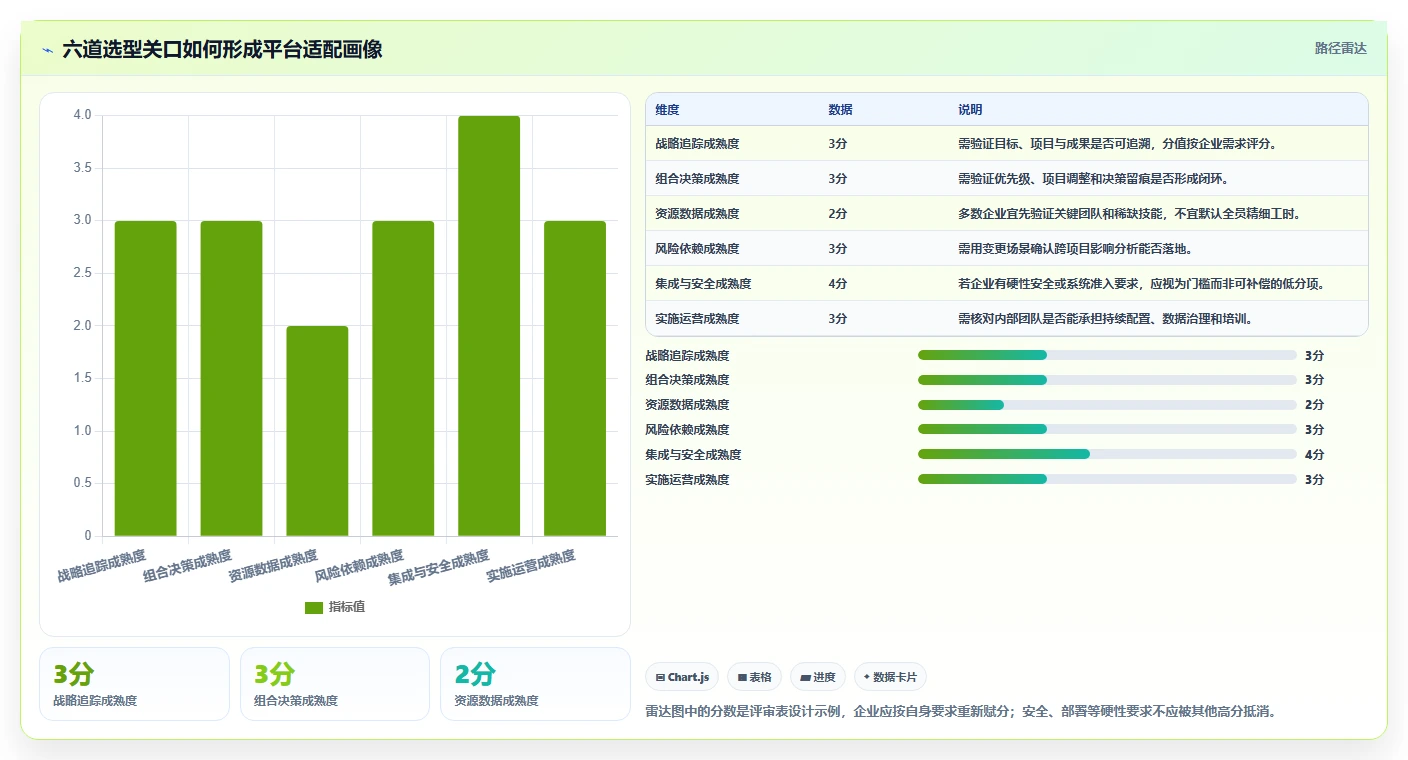Click the 战略追踪成熟度 bar in chart
Image resolution: width=1408 pixels, height=760 pixels.
(145, 378)
